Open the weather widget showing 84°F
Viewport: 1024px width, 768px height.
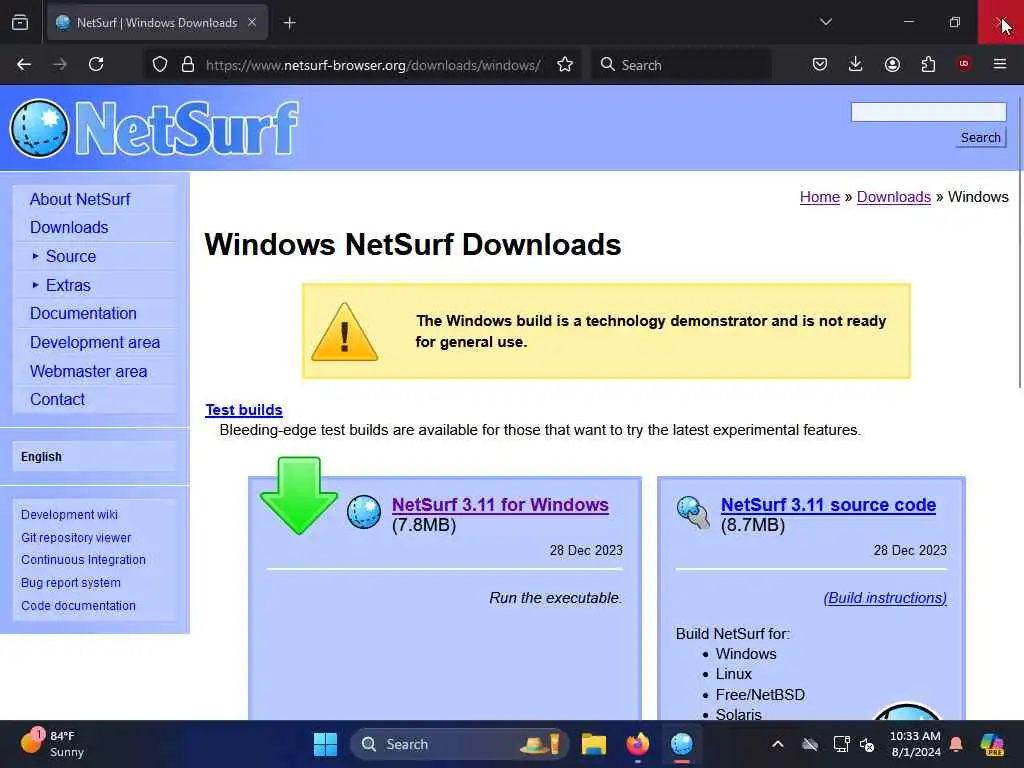tap(52, 744)
